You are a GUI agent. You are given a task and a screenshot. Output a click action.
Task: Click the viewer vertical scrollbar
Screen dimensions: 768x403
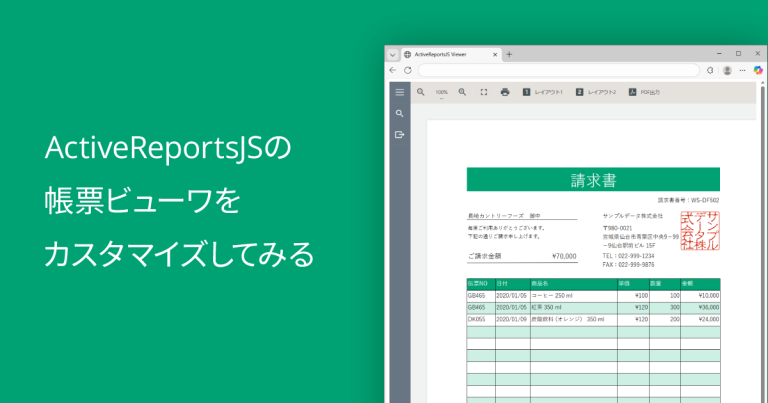(763, 242)
